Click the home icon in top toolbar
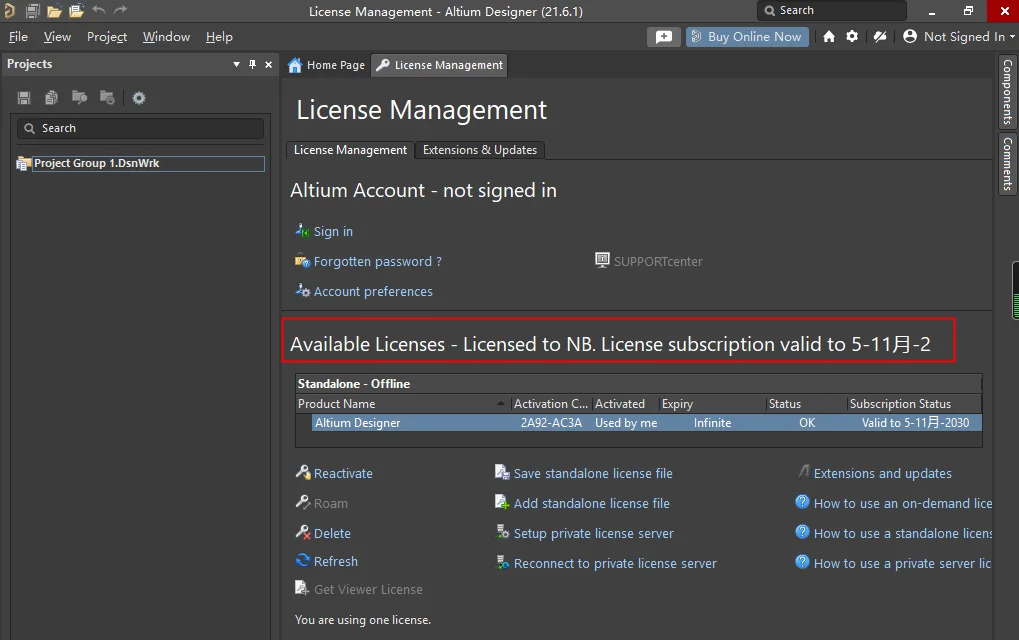This screenshot has height=640, width=1019. click(829, 37)
